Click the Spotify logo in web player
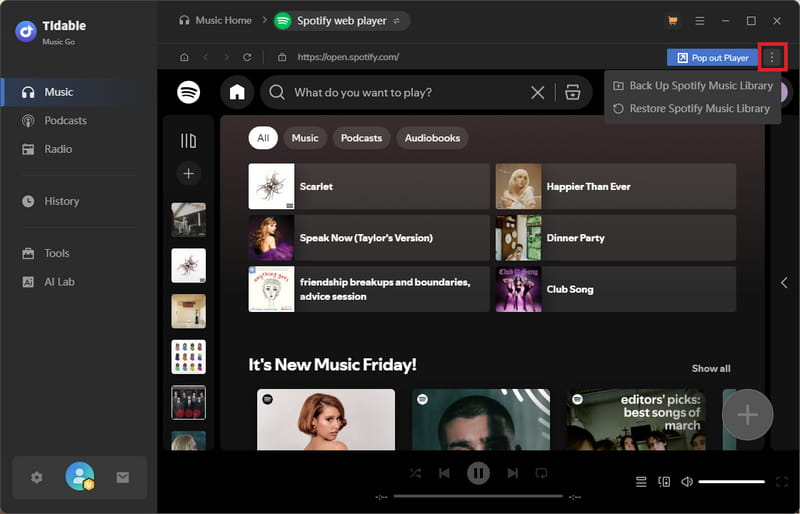The image size is (800, 514). point(188,92)
